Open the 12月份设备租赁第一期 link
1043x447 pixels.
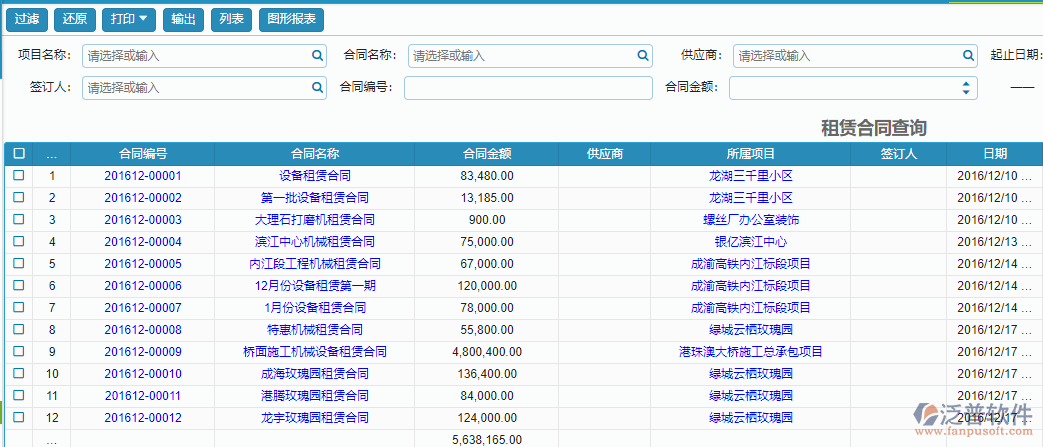[x=315, y=286]
